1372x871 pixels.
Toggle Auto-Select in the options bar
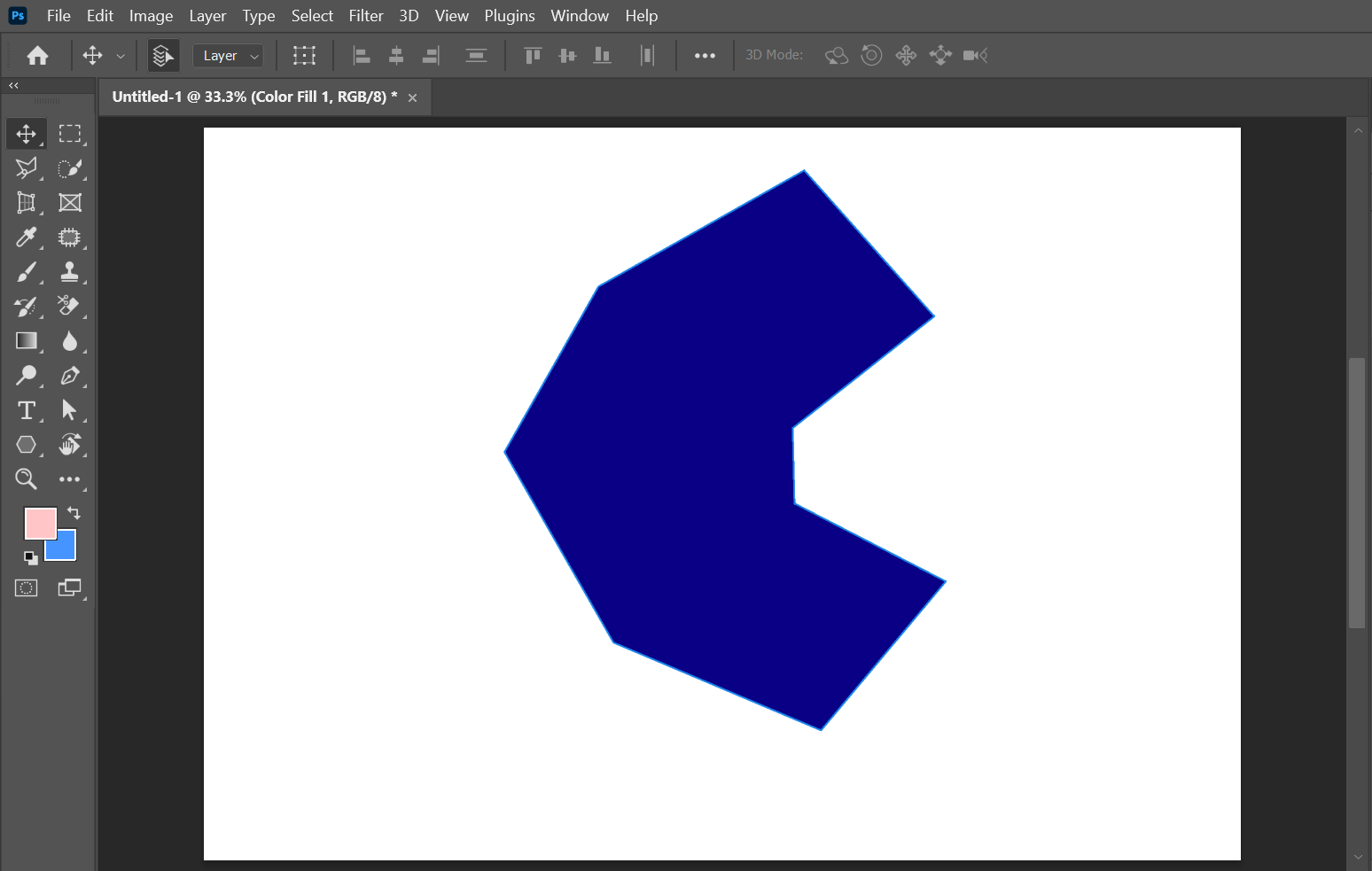pyautogui.click(x=162, y=56)
